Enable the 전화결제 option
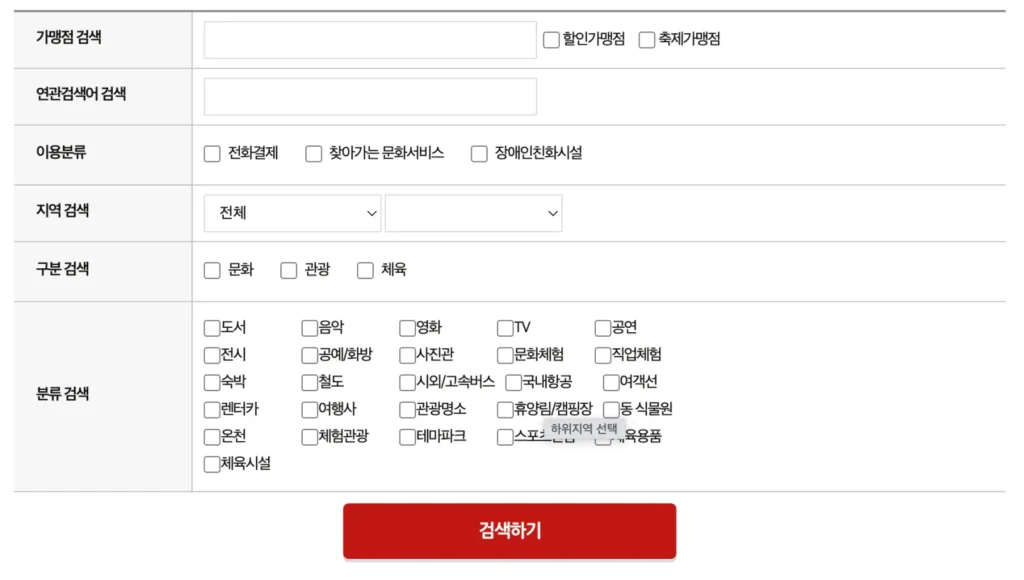 [x=212, y=153]
